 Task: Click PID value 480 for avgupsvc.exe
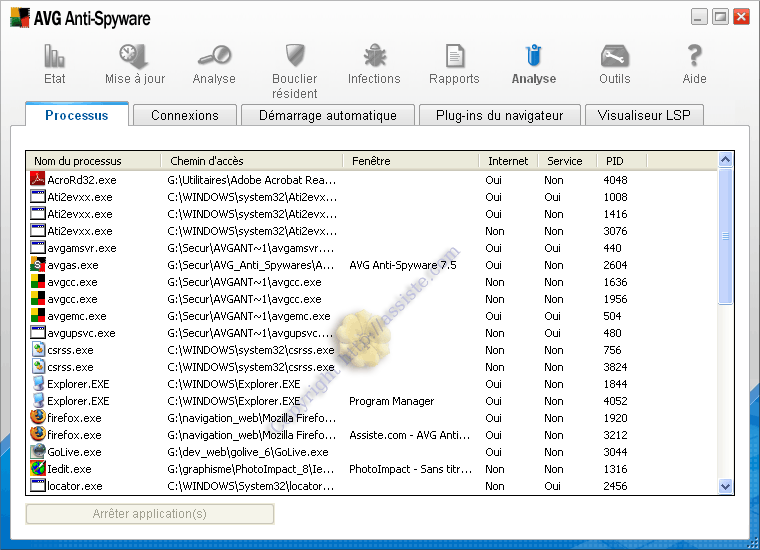pyautogui.click(x=612, y=333)
